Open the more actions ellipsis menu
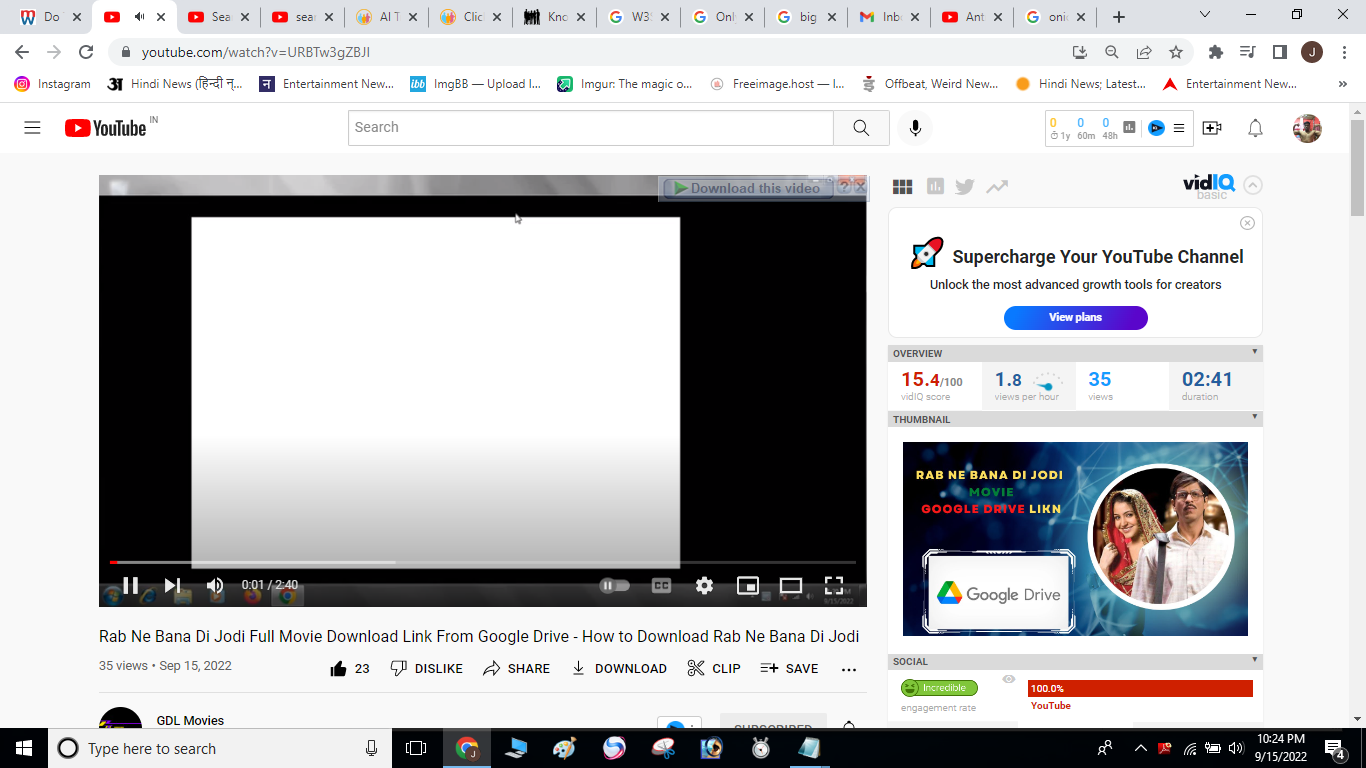Screen dimensions: 1366x768 tap(849, 669)
